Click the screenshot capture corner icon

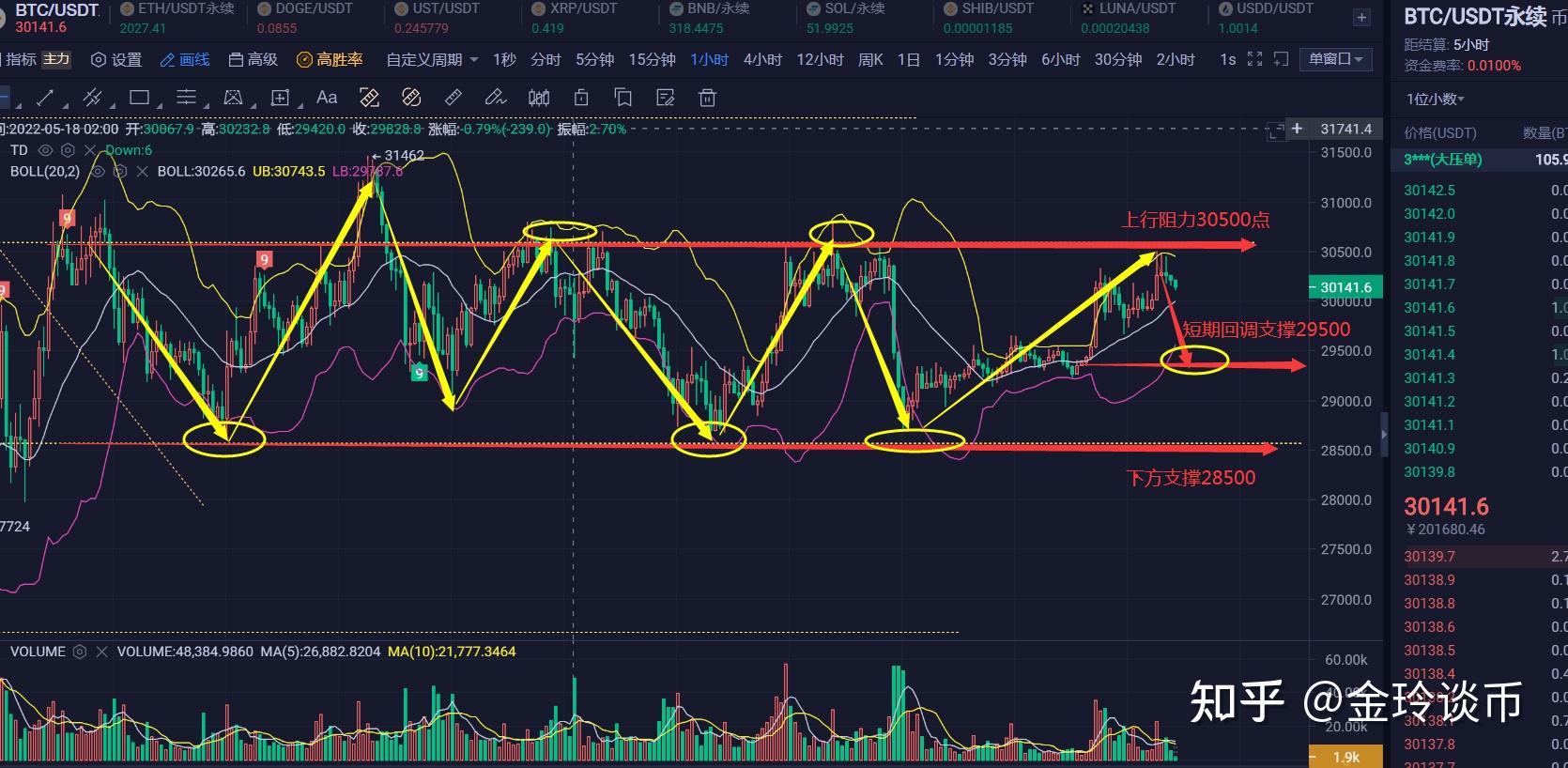1281,59
